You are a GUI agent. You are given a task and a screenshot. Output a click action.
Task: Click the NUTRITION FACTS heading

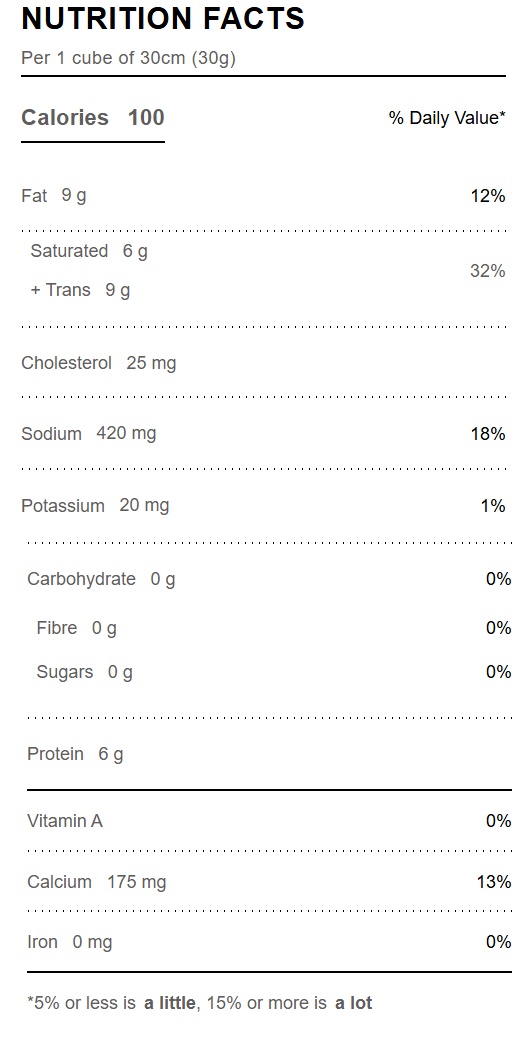point(163,19)
